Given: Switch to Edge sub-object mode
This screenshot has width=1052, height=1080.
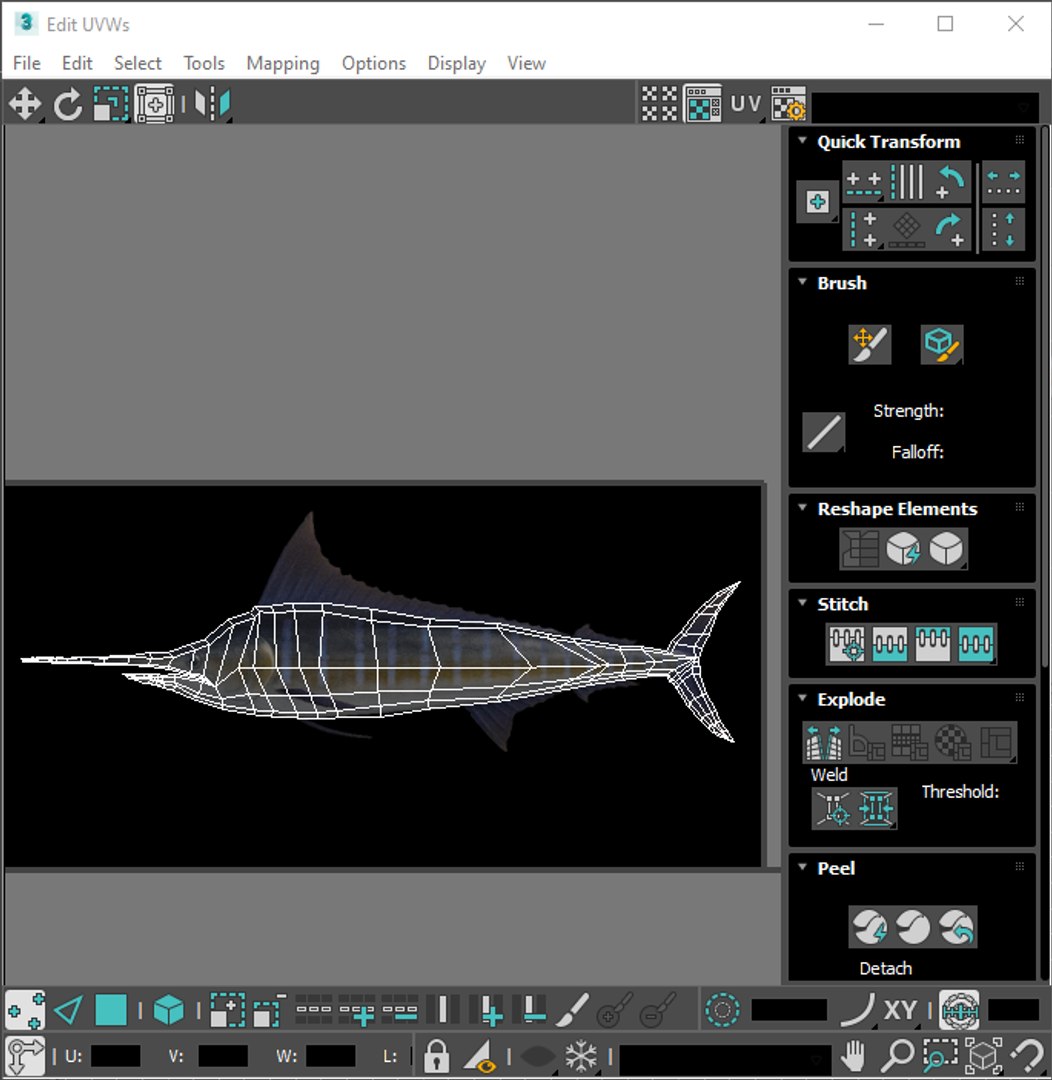Looking at the screenshot, I should [x=68, y=1010].
